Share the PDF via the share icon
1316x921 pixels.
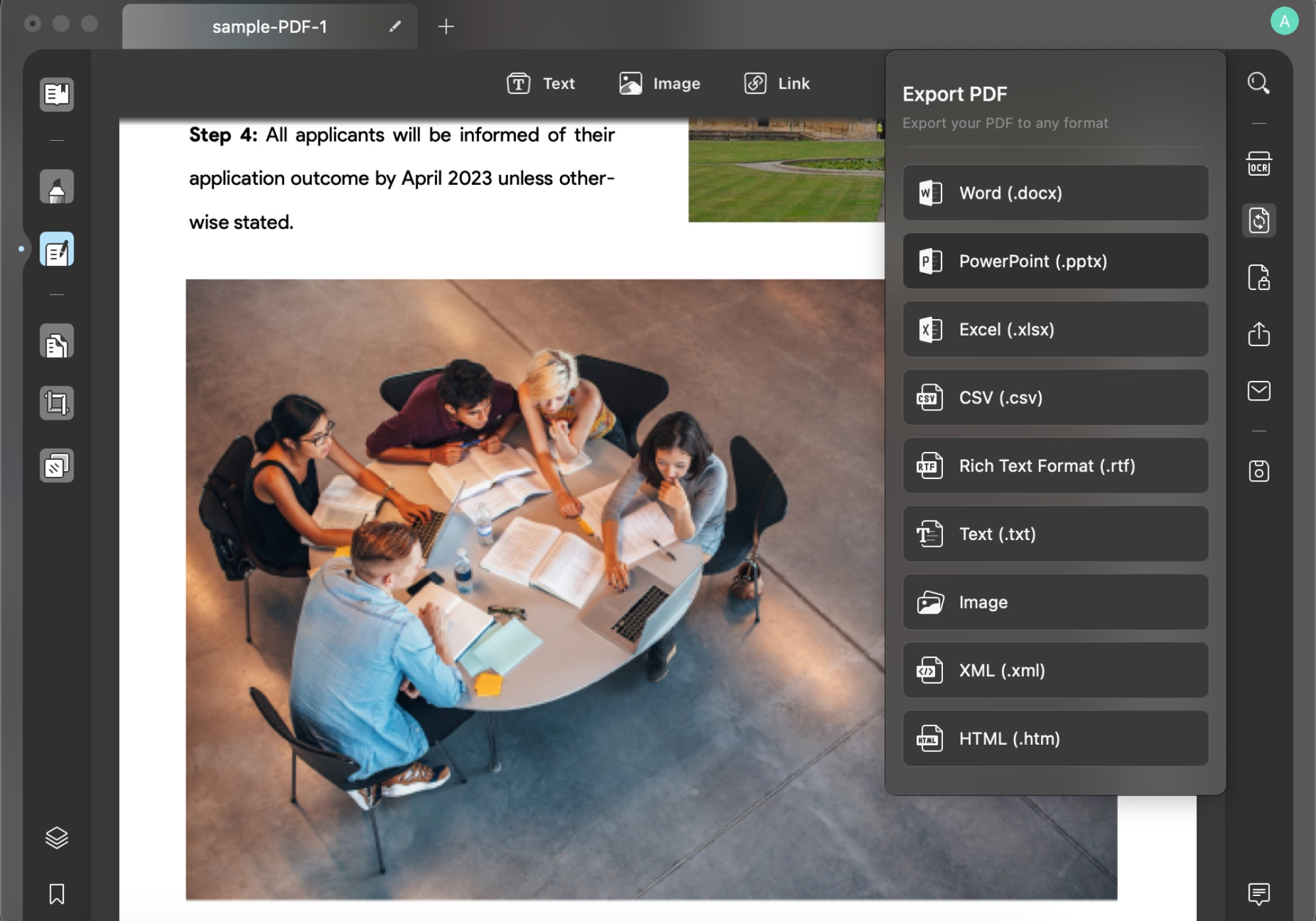tap(1259, 336)
